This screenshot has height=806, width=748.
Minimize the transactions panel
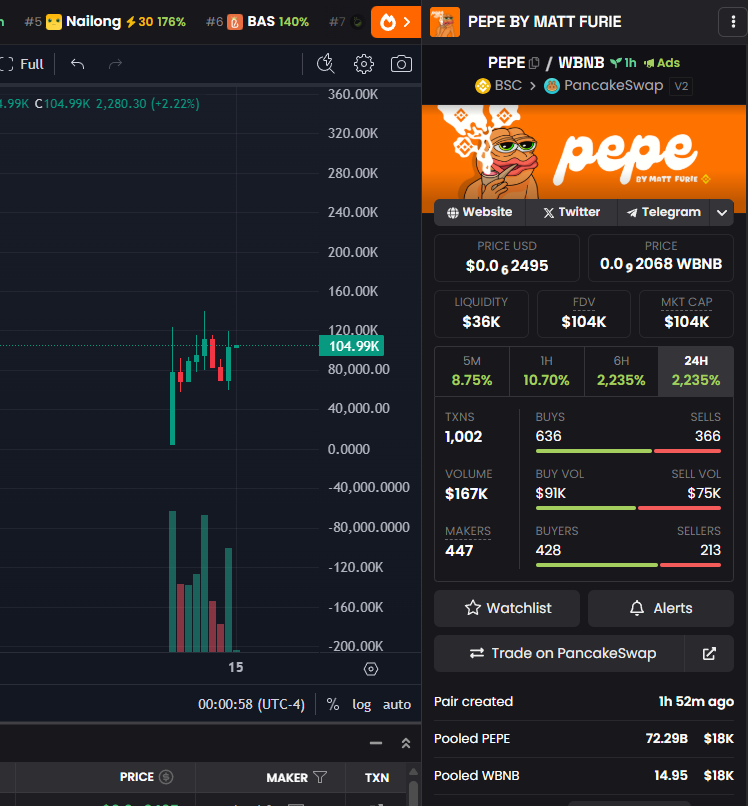(x=376, y=743)
